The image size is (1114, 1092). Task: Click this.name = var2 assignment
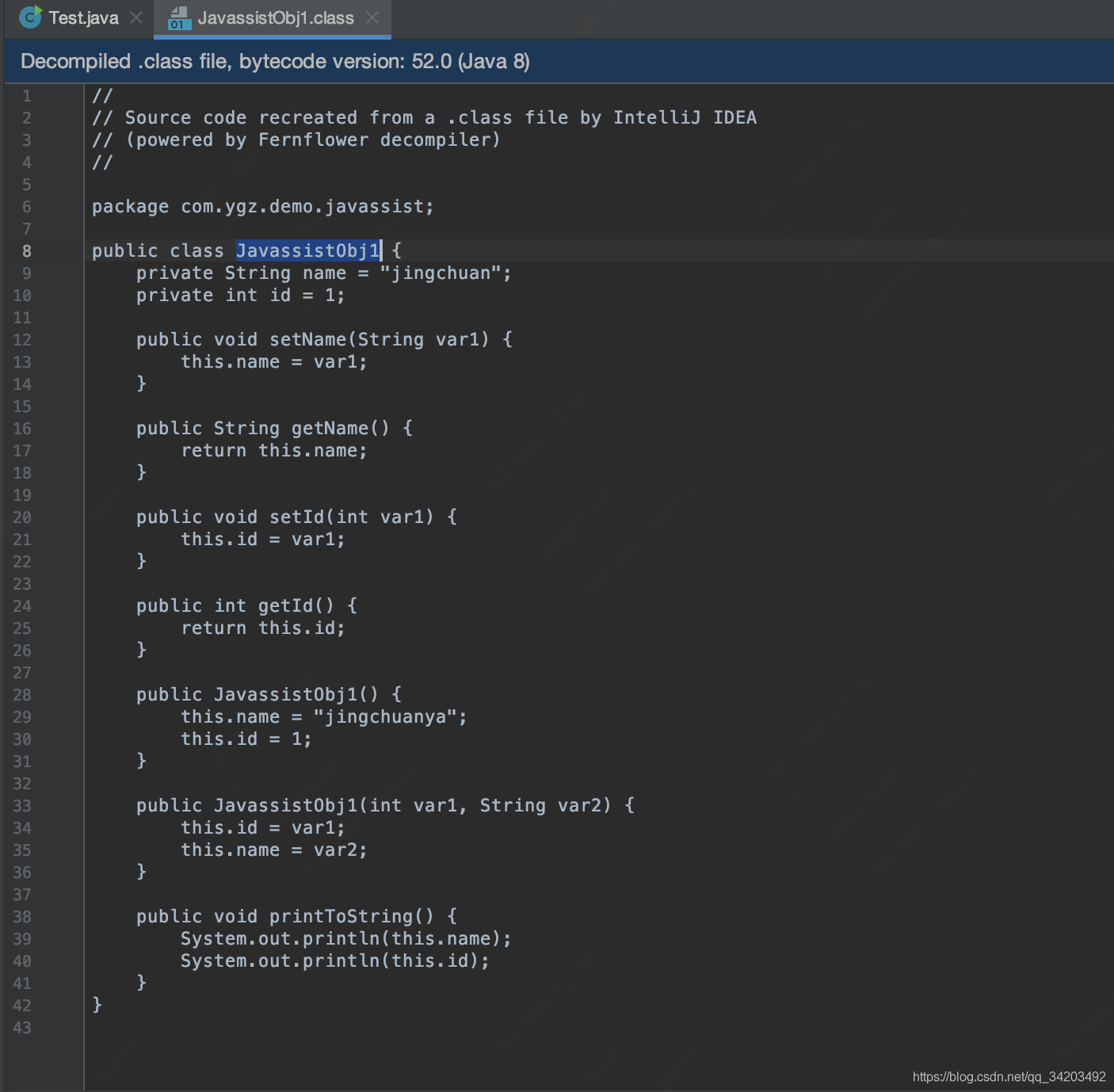[x=274, y=850]
